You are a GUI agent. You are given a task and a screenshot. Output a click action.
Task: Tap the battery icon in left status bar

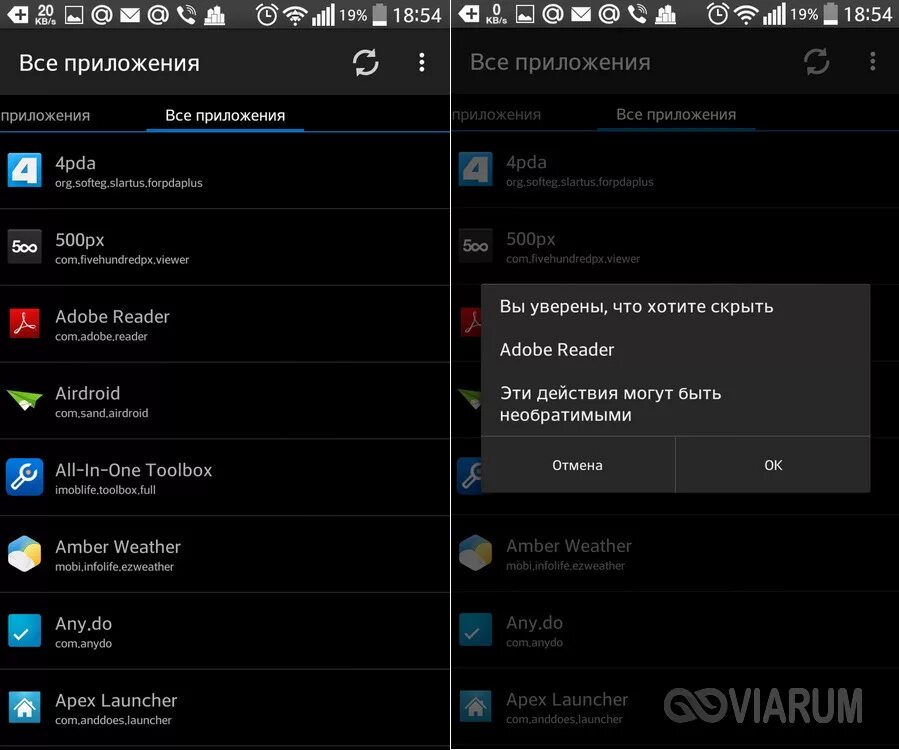pos(380,15)
